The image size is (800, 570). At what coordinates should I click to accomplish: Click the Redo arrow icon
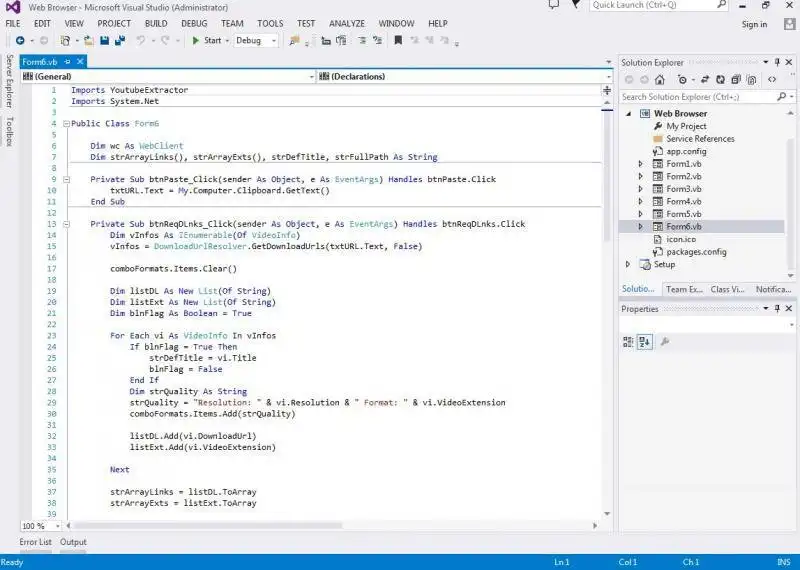click(x=165, y=40)
